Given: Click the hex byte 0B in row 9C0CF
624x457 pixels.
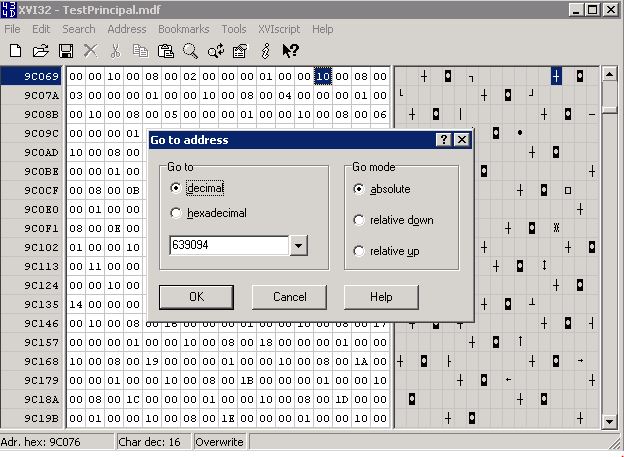Looking at the screenshot, I should 133,191.
